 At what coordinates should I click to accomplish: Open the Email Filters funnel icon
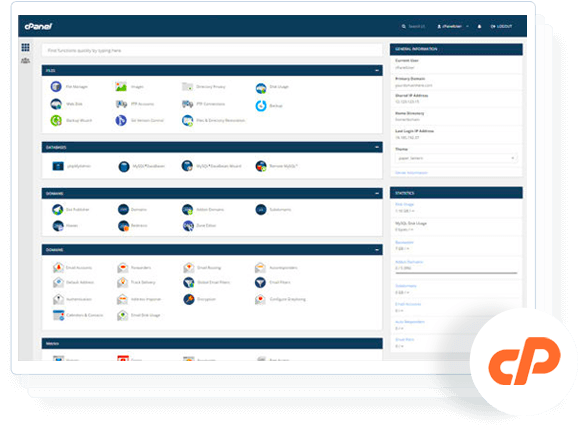click(260, 282)
